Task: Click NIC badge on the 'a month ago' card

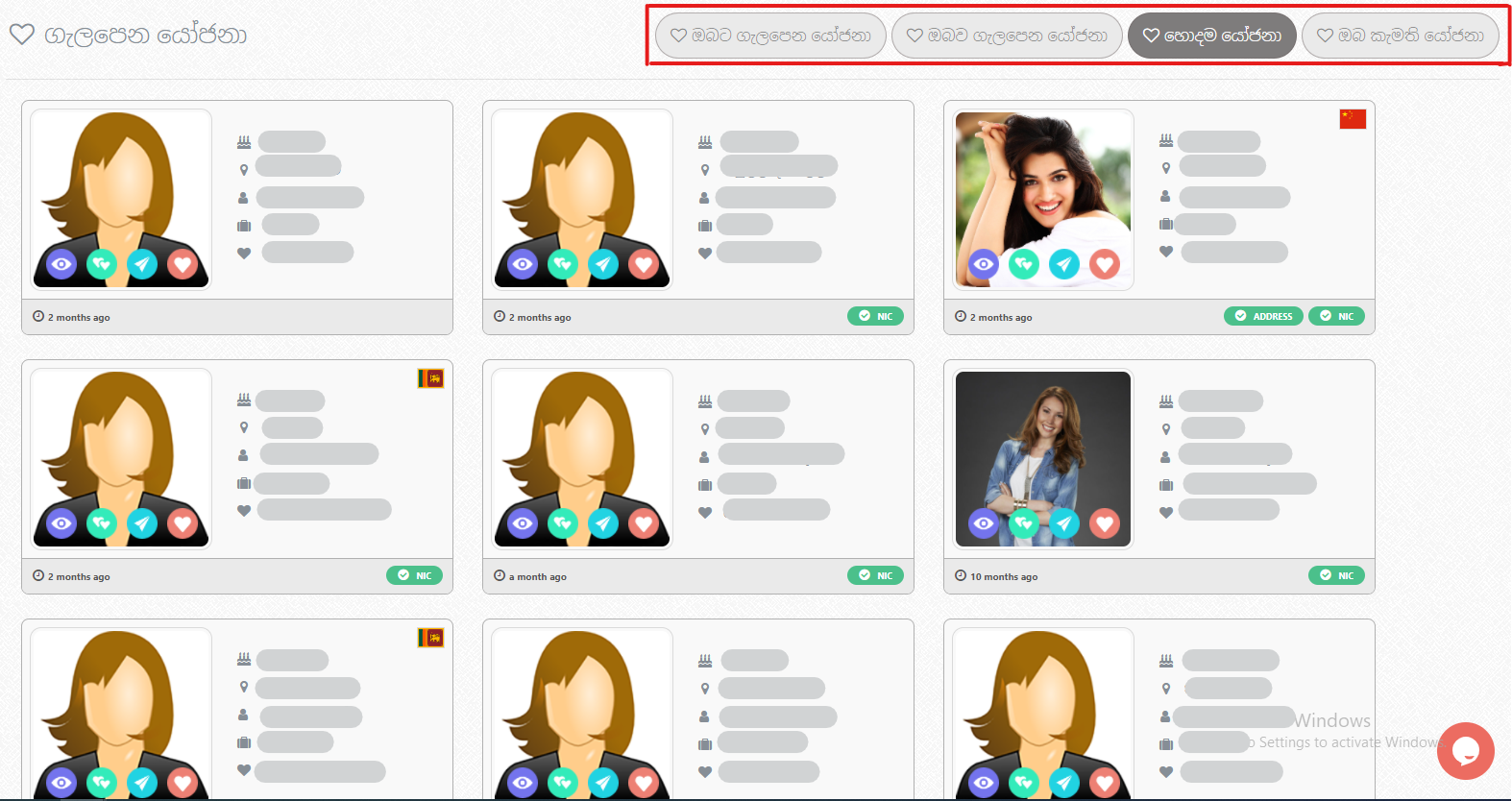Action: coord(875,575)
